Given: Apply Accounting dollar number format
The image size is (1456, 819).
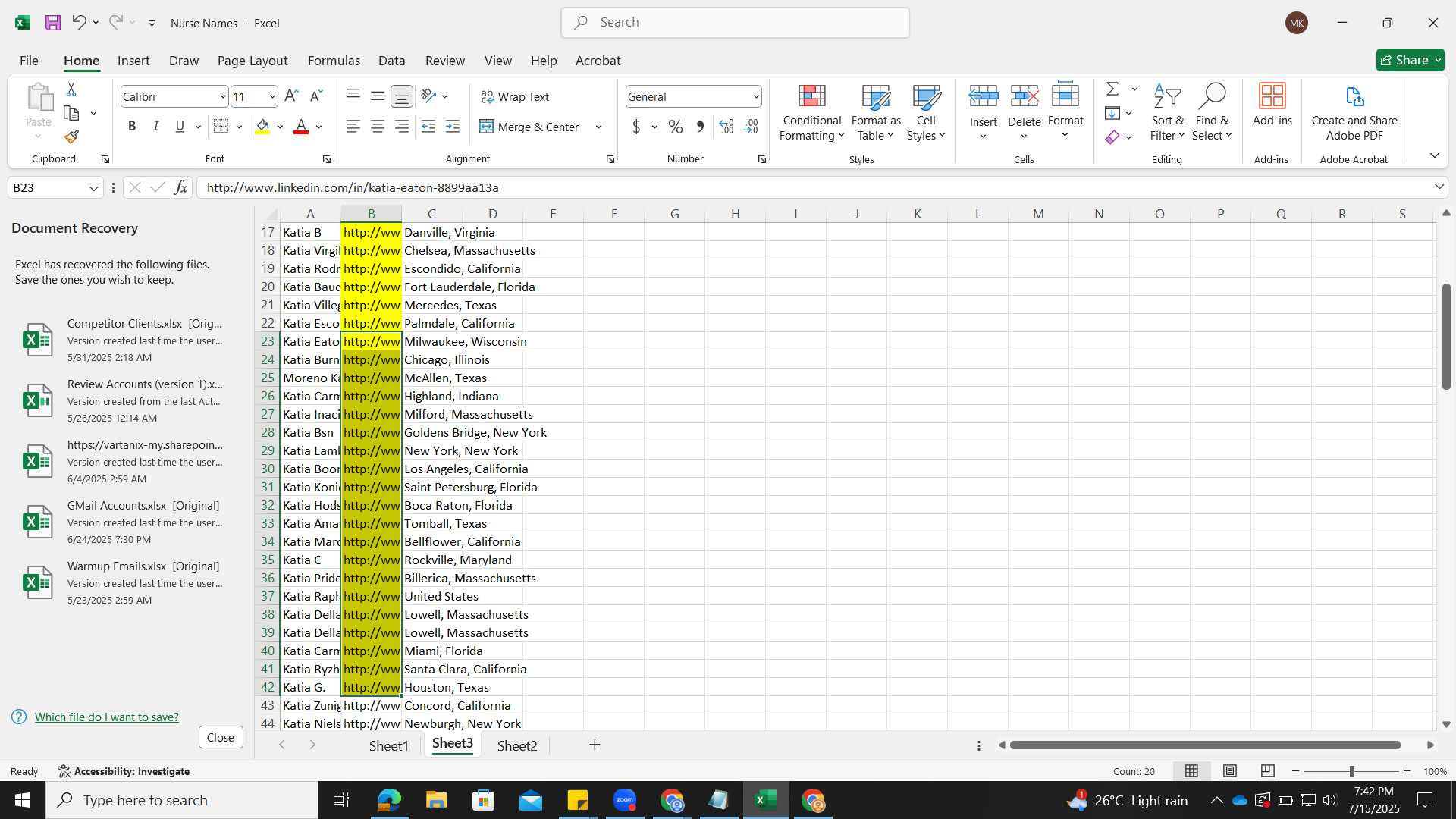Looking at the screenshot, I should 636,127.
